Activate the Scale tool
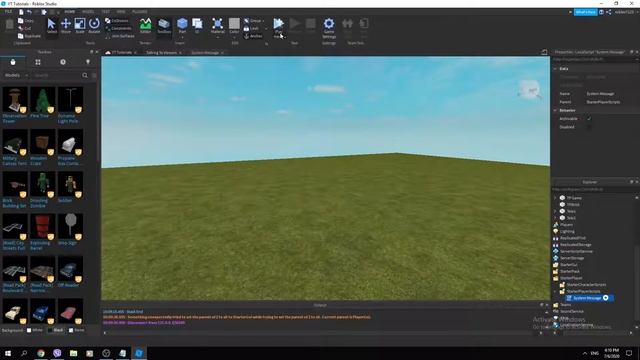This screenshot has width=640, height=360. tap(80, 26)
